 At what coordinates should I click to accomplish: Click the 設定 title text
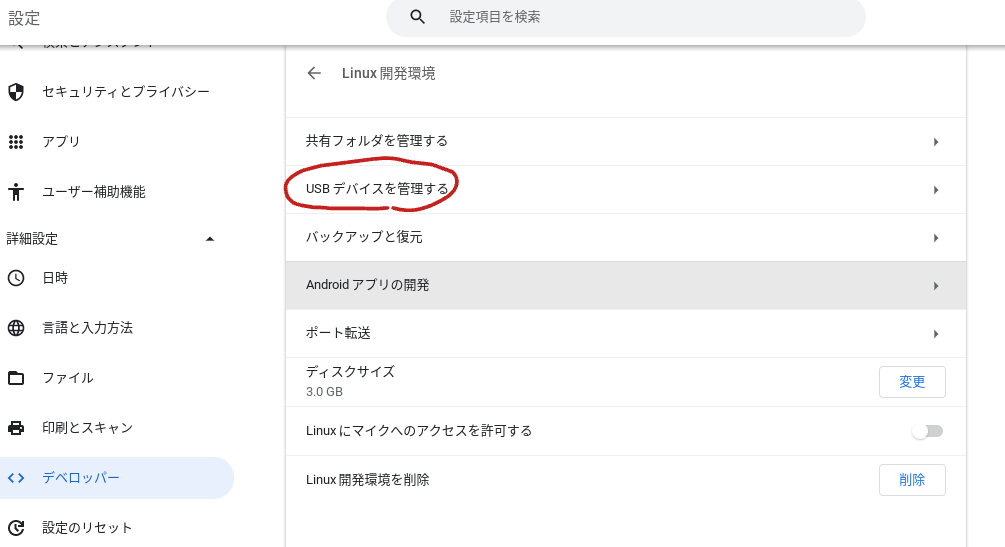24,18
